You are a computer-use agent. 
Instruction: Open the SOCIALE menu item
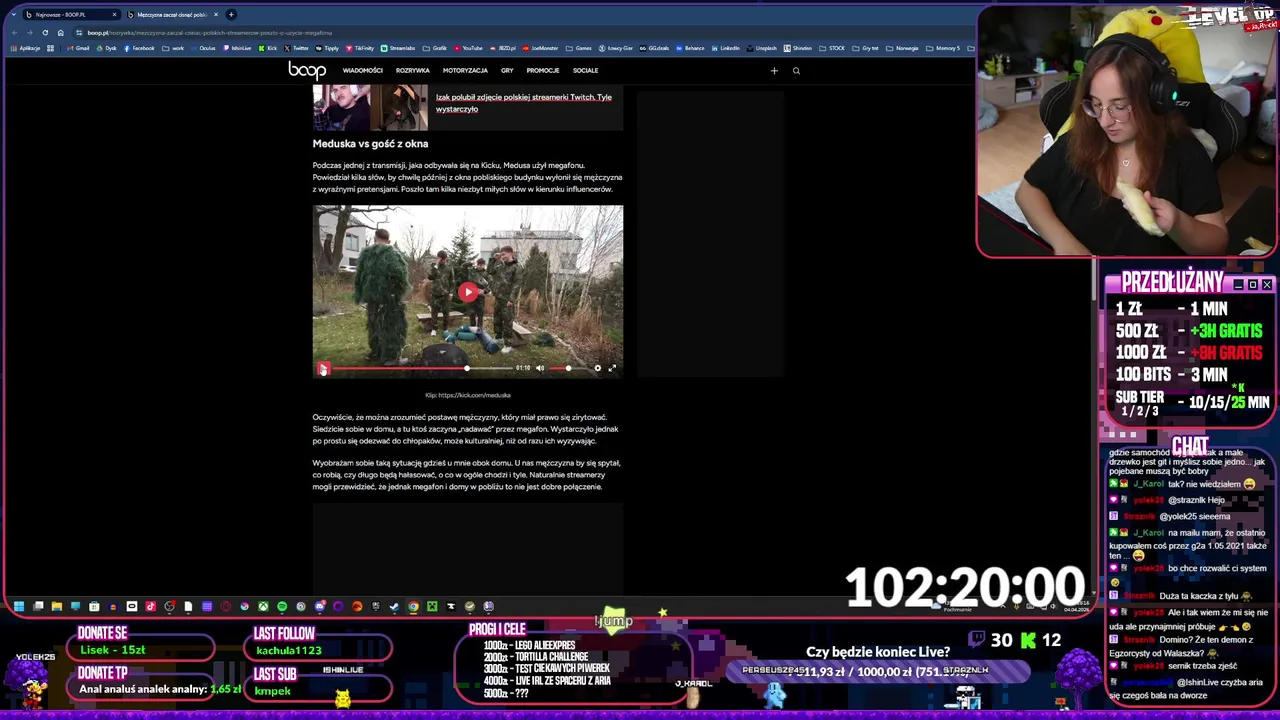[585, 70]
